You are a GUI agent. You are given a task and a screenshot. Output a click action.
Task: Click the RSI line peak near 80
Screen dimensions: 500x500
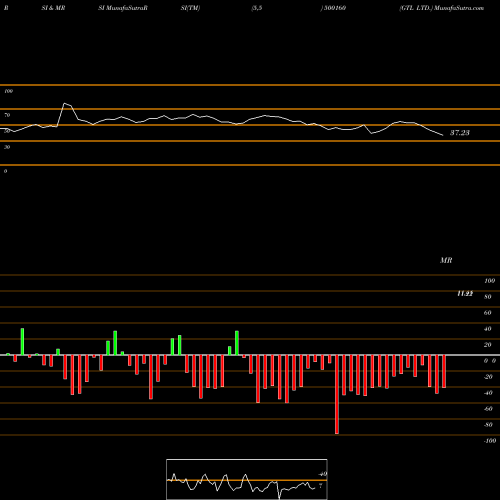(65, 103)
